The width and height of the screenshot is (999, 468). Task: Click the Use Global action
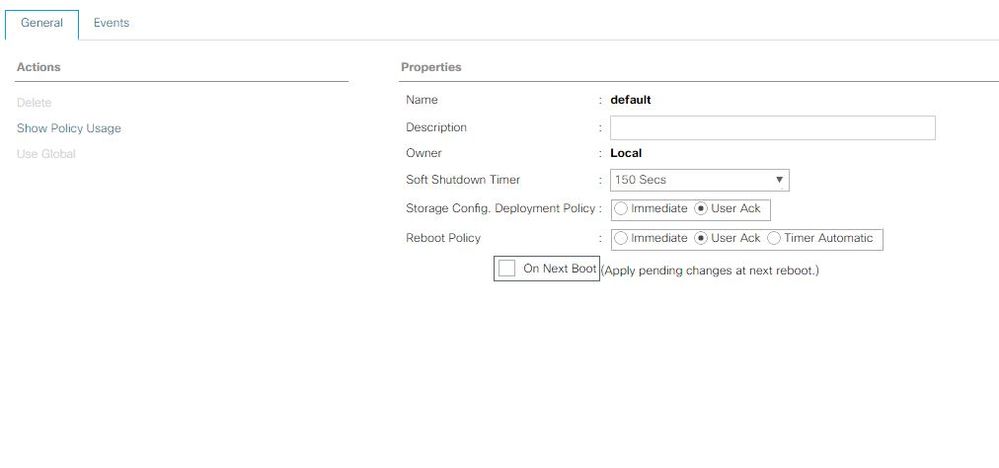(x=46, y=153)
